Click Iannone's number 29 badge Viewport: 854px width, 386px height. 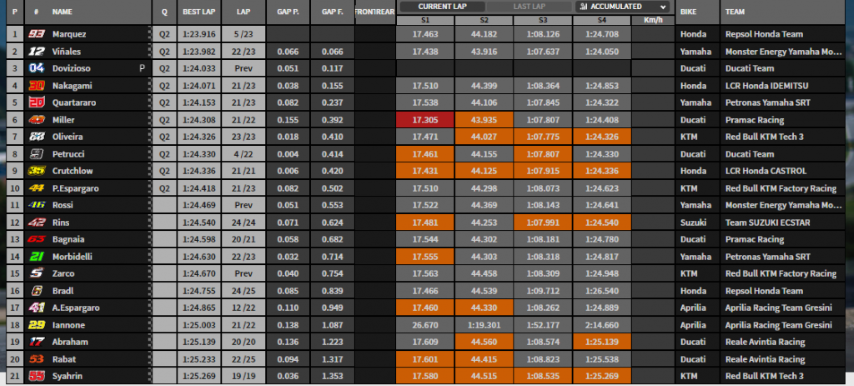point(36,325)
